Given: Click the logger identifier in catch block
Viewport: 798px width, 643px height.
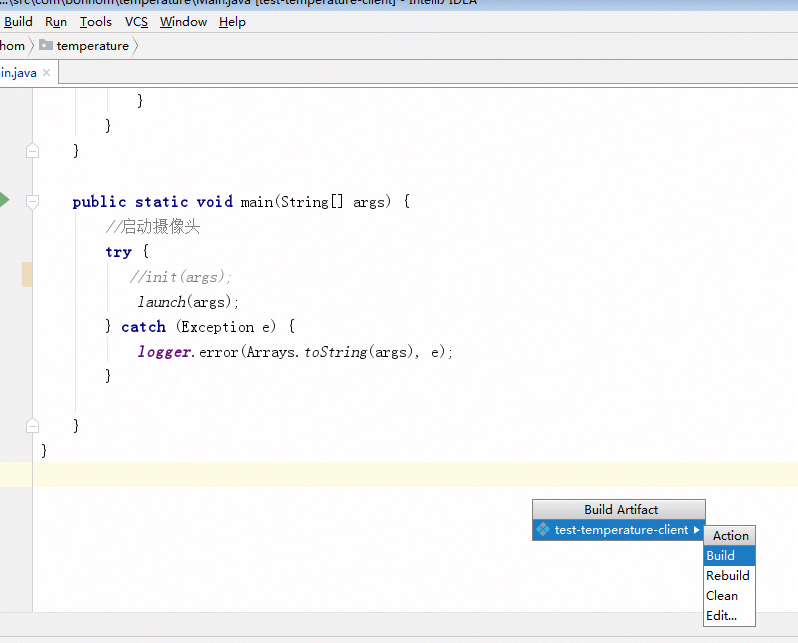Looking at the screenshot, I should [164, 352].
